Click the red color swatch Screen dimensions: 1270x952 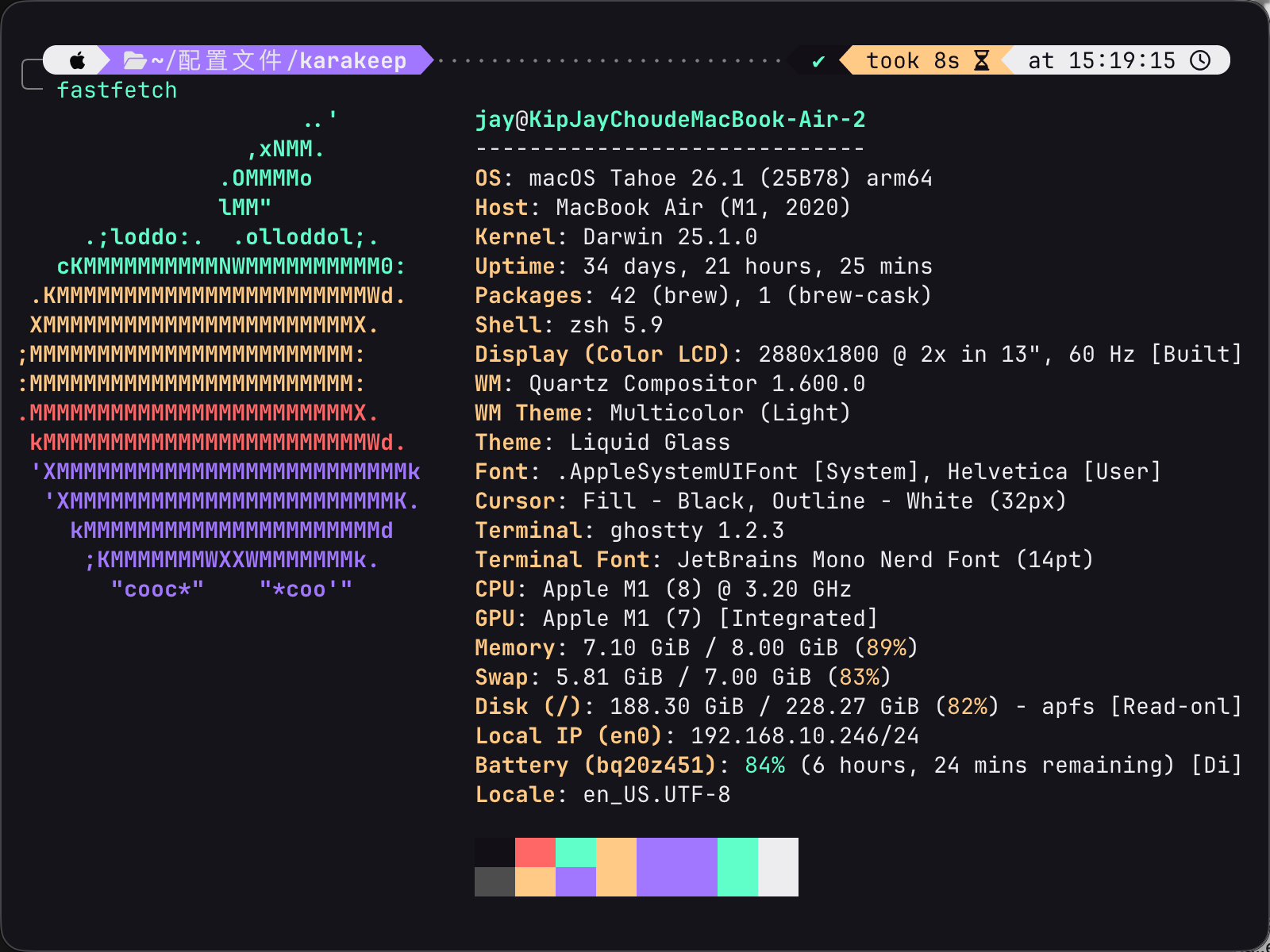tap(535, 852)
